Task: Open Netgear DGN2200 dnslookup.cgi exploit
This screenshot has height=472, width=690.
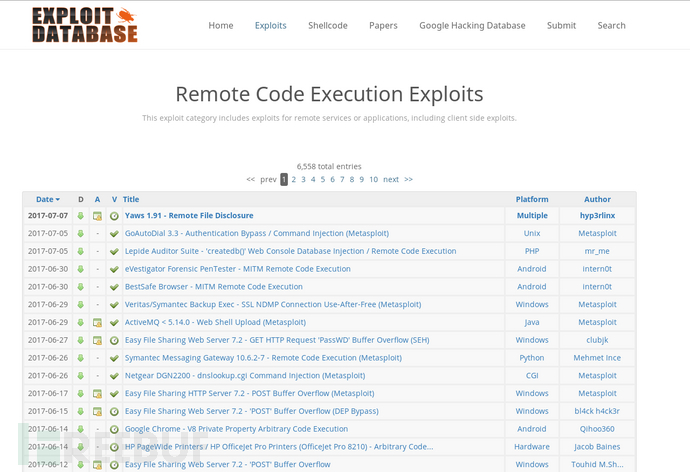Action: 245,376
